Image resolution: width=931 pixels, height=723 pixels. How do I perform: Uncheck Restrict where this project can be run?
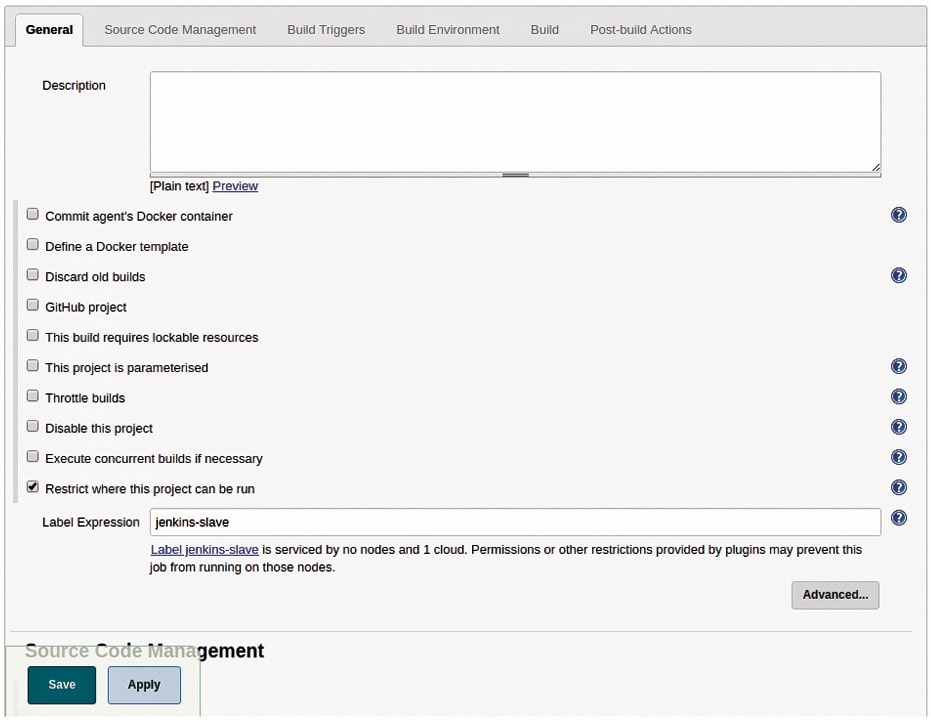(x=33, y=487)
